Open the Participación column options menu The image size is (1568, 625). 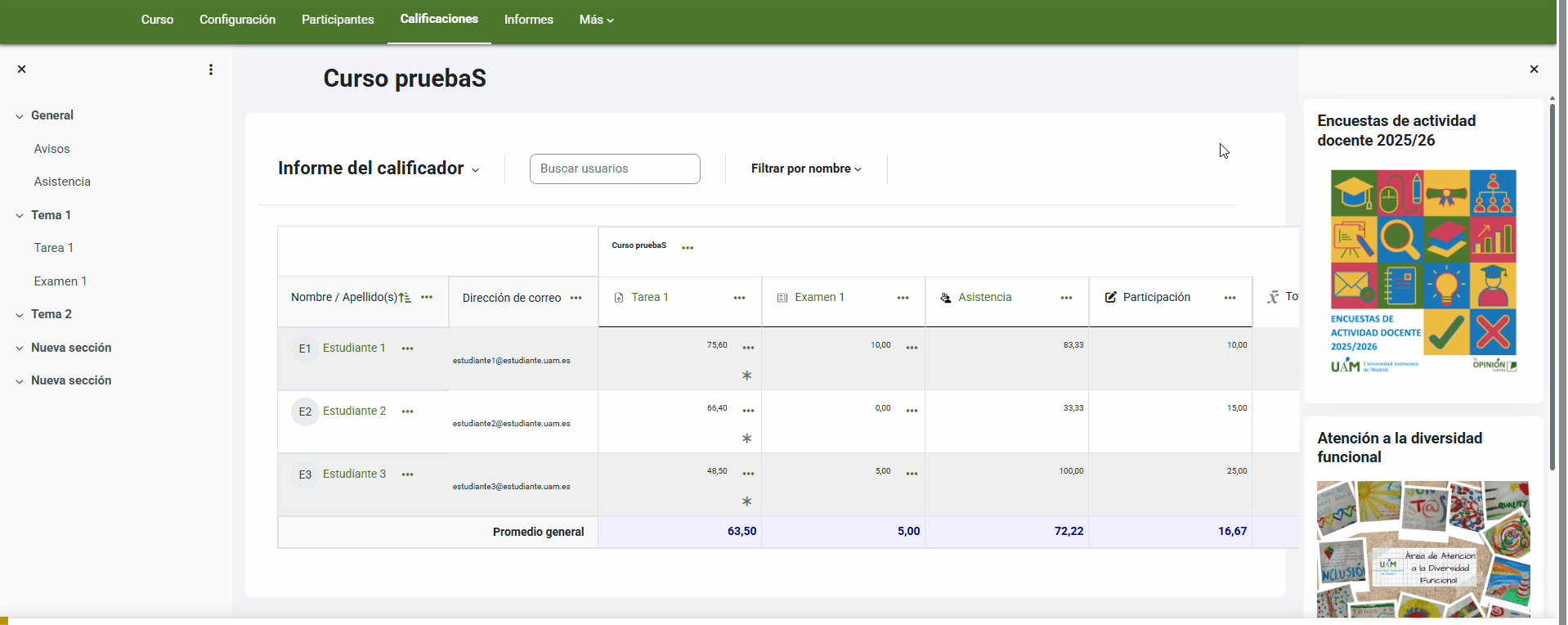tap(1230, 298)
